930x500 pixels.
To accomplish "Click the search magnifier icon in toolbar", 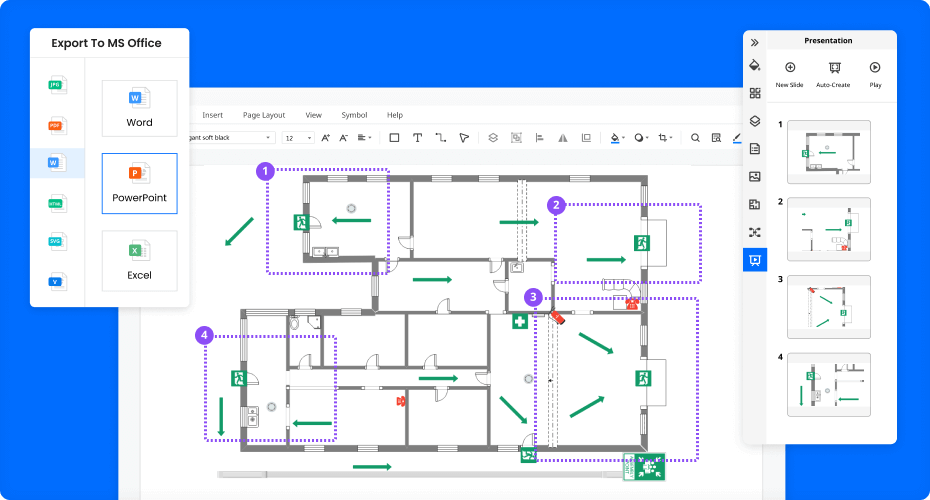I will pyautogui.click(x=695, y=138).
